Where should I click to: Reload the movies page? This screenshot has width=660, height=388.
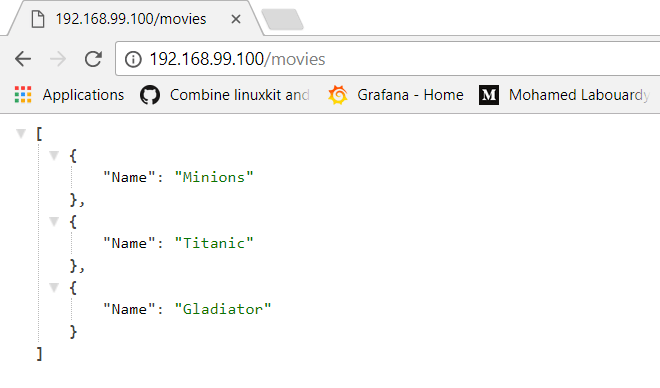pos(93,59)
